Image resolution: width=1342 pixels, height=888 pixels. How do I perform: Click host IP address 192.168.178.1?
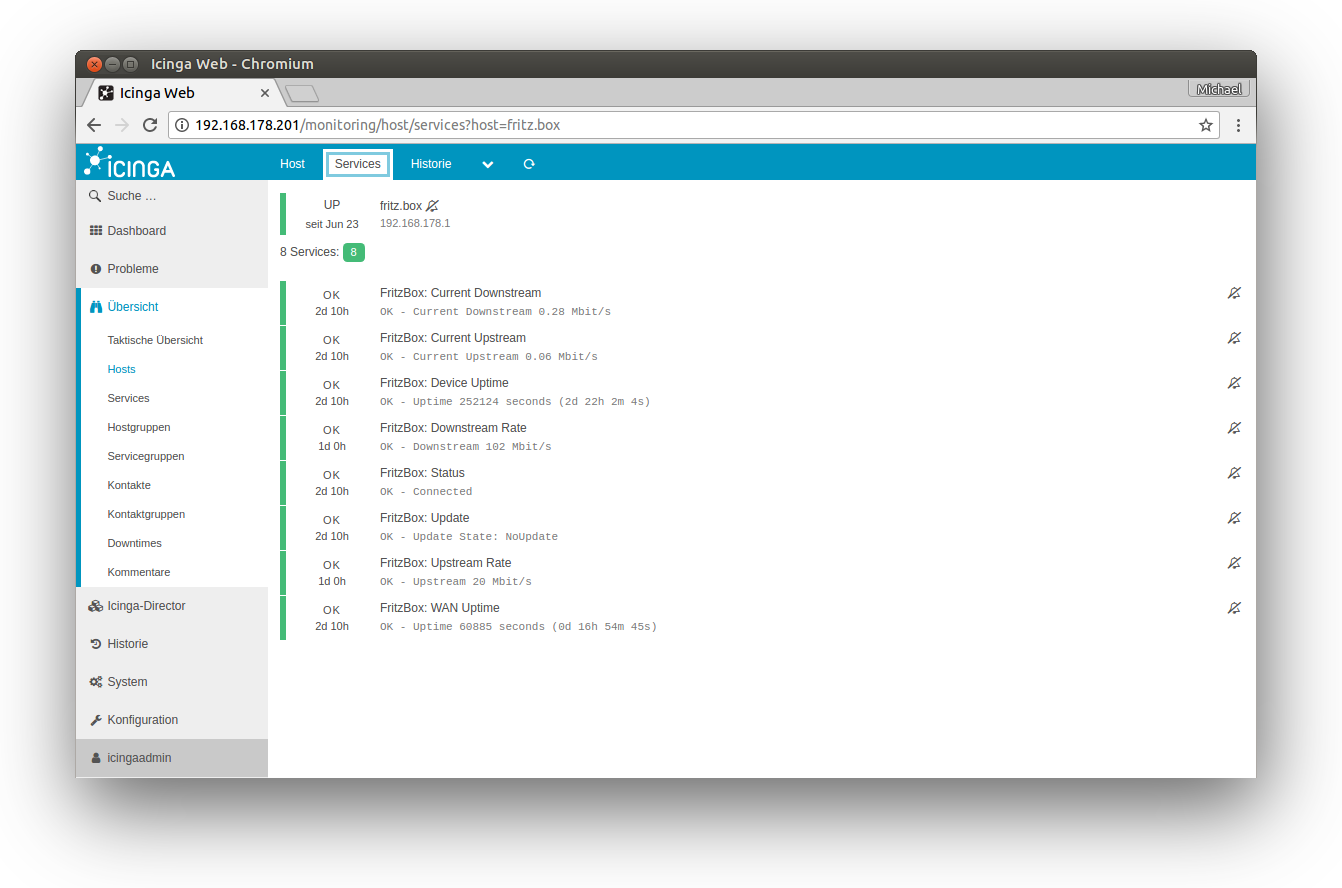pos(415,223)
